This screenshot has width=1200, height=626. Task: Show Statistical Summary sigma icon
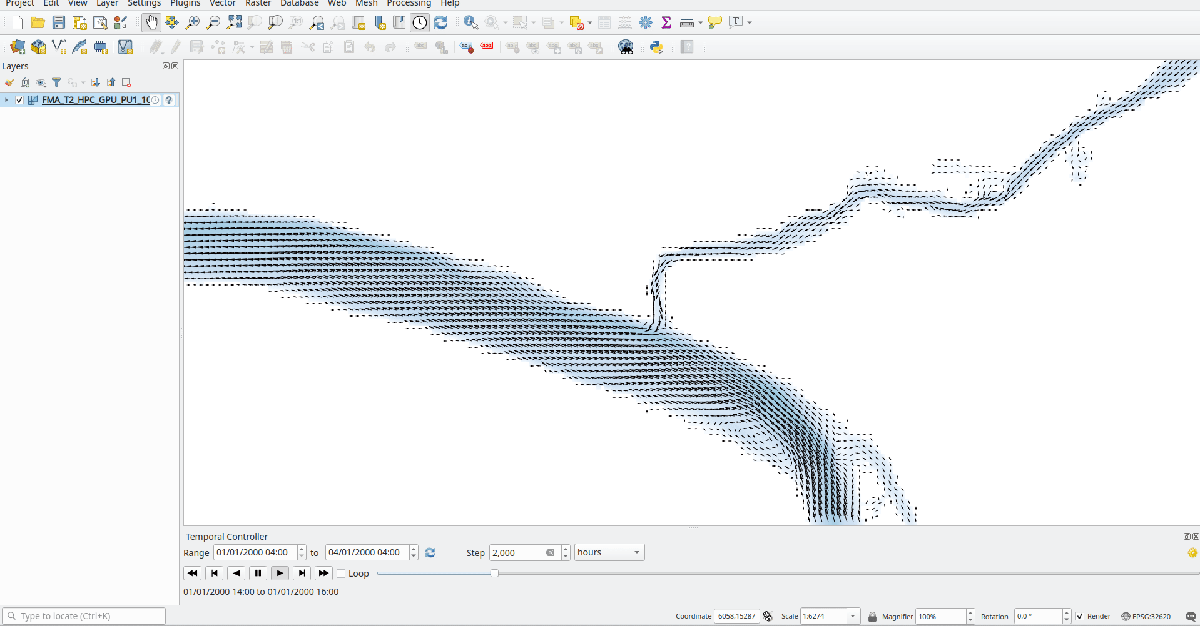[666, 22]
